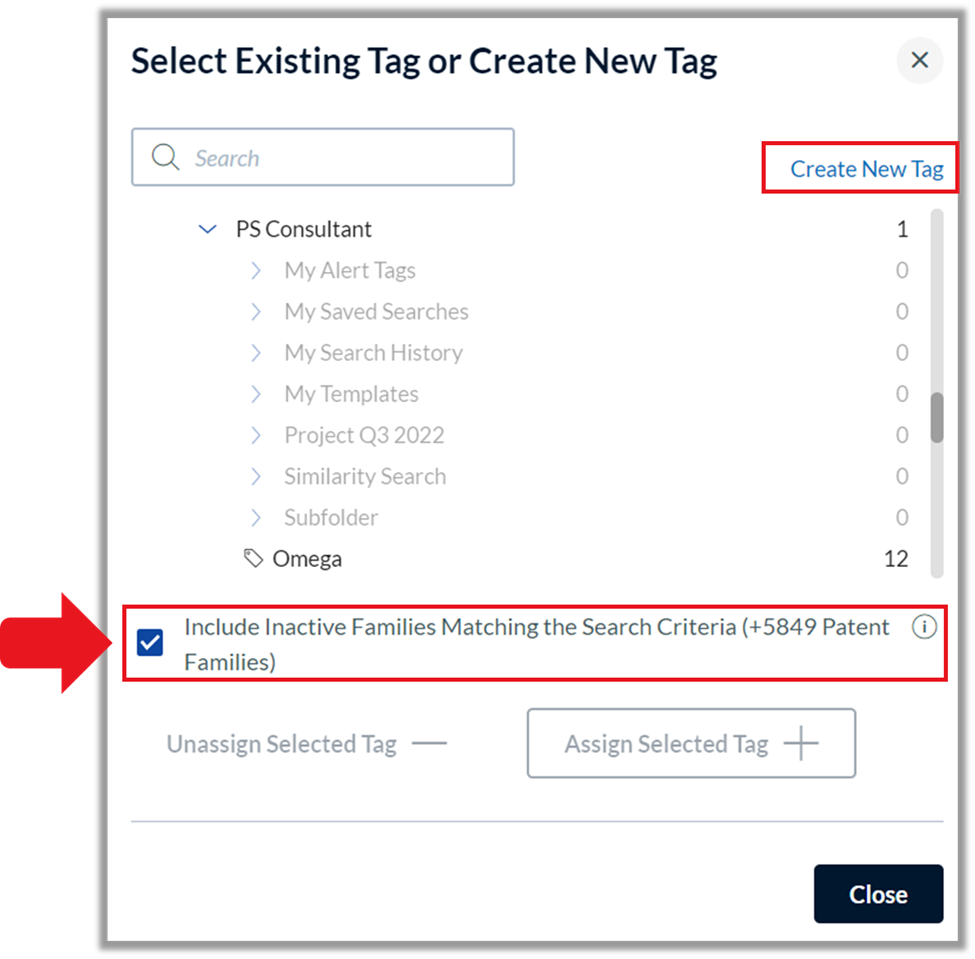This screenshot has height=959, width=975.
Task: Expand the My Templates folder chevron
Action: tap(256, 394)
